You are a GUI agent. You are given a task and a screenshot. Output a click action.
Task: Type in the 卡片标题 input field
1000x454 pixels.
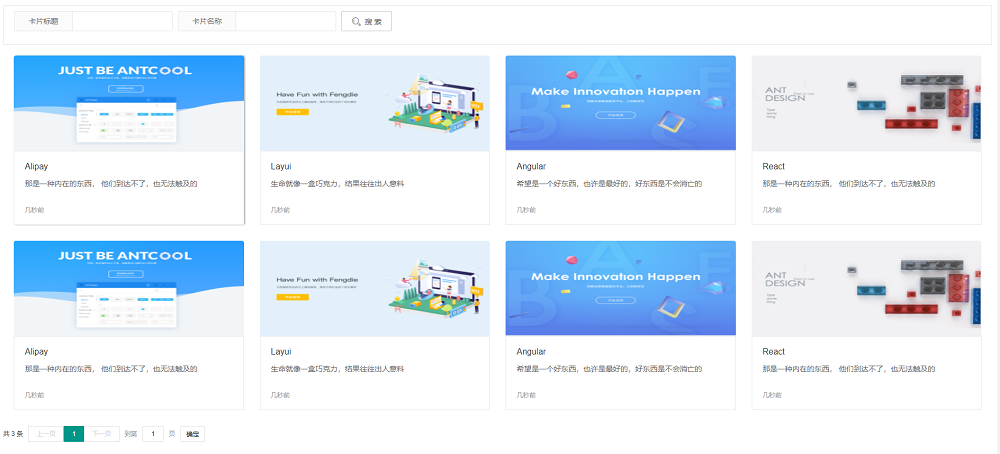121,21
